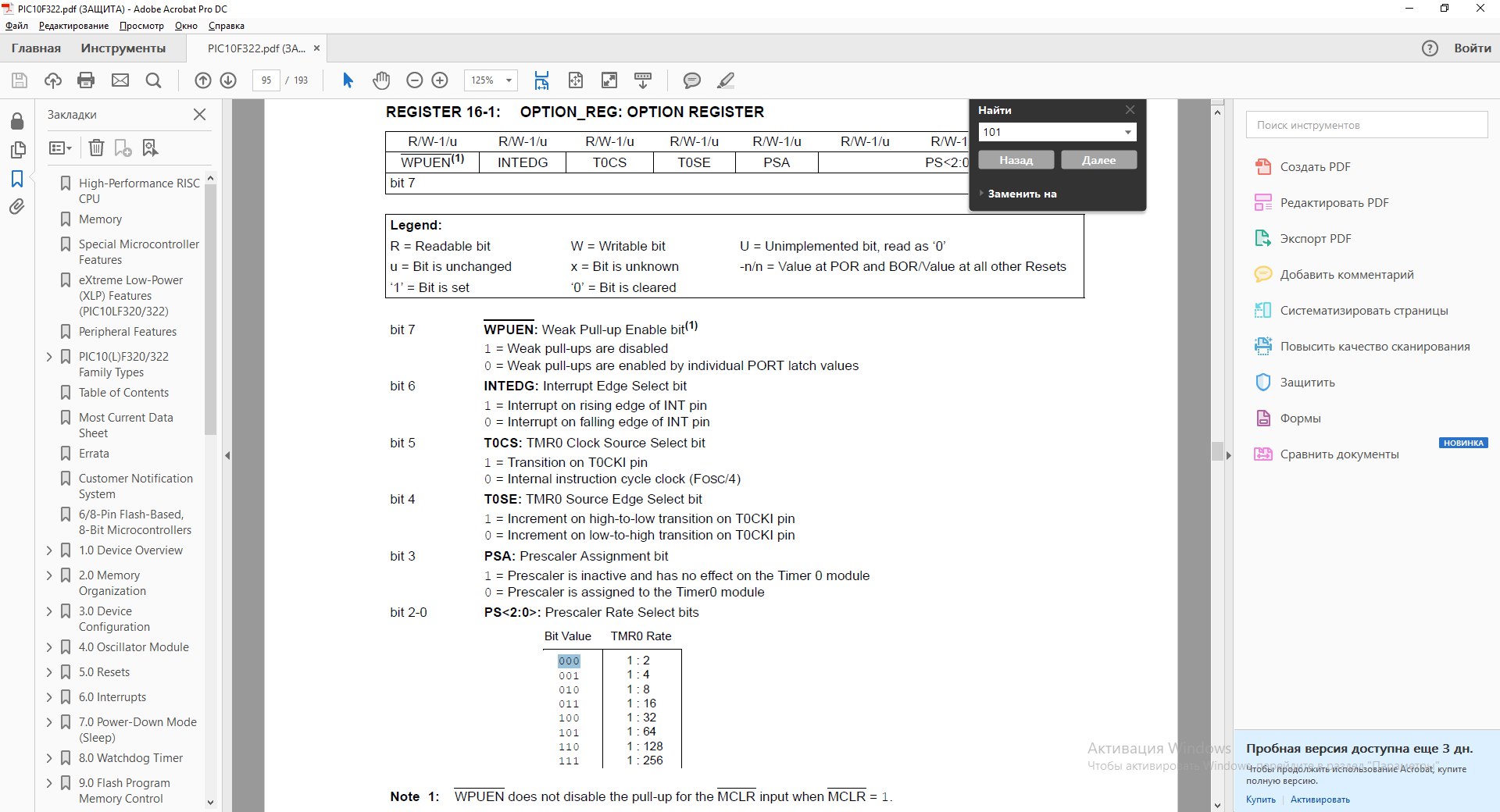Open the Справка menu
The image size is (1500, 812).
click(x=227, y=26)
